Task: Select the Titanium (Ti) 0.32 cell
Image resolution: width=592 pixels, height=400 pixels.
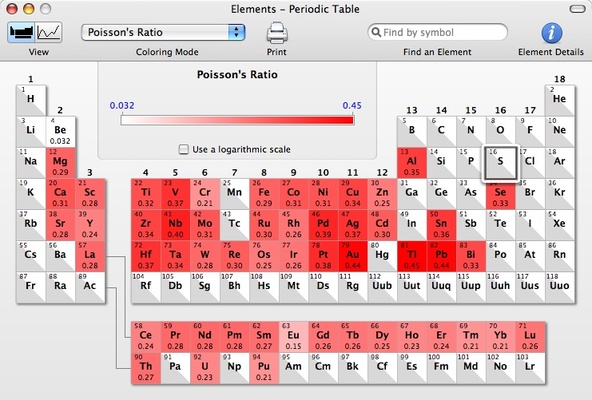Action: [146, 194]
